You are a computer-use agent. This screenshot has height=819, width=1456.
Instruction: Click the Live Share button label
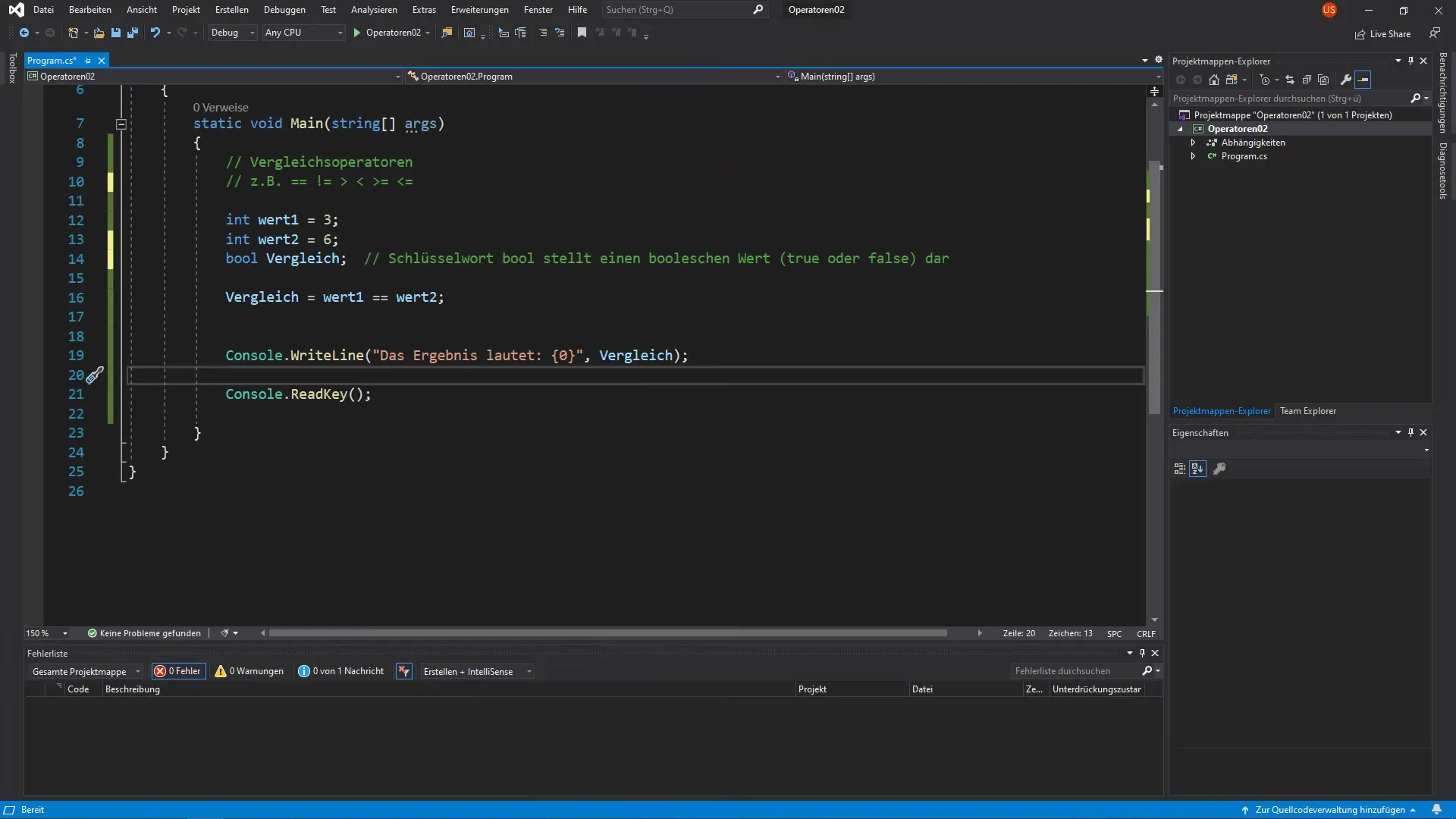(1390, 34)
